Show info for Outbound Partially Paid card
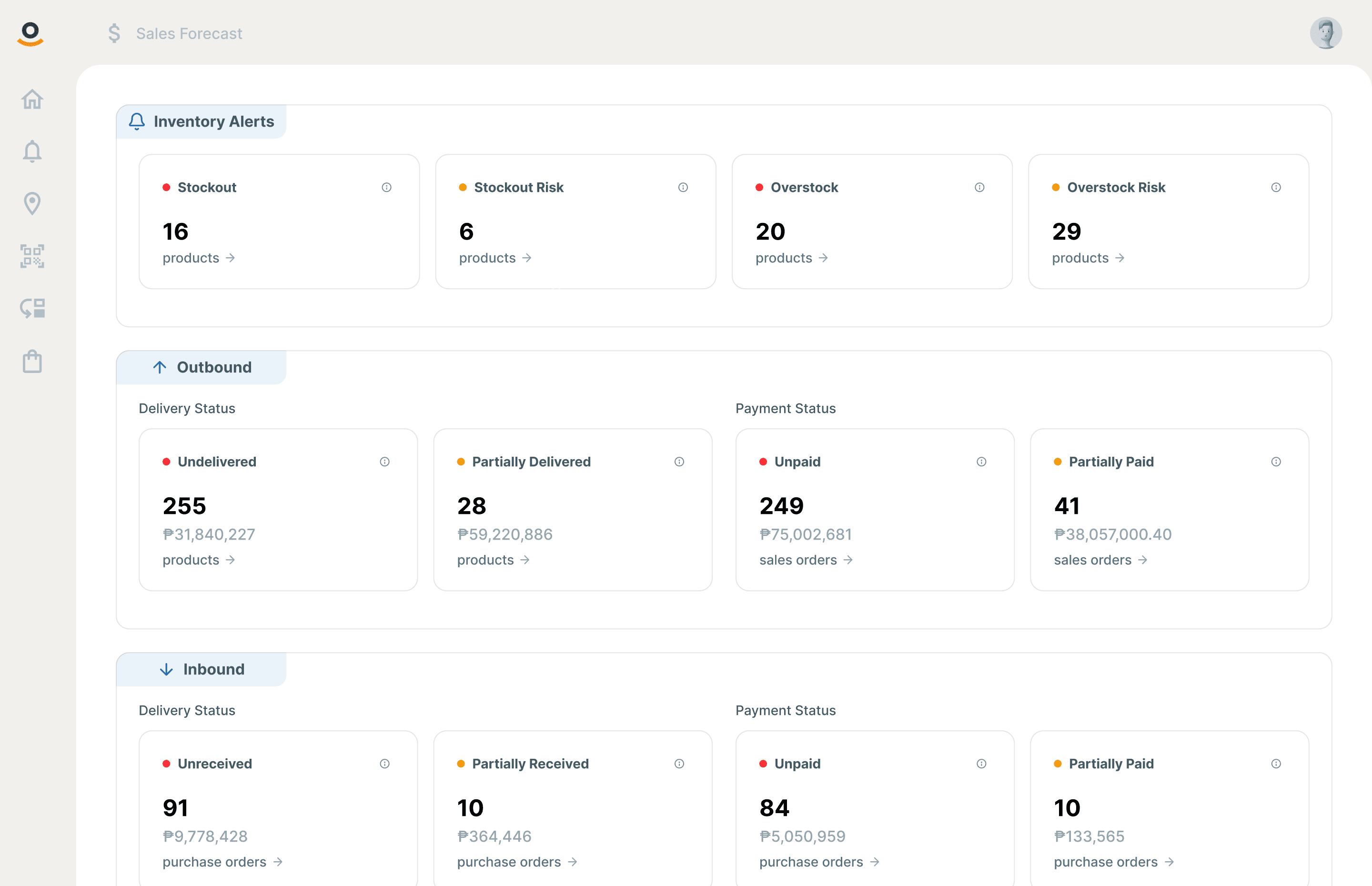This screenshot has width=1372, height=886. tap(1276, 462)
